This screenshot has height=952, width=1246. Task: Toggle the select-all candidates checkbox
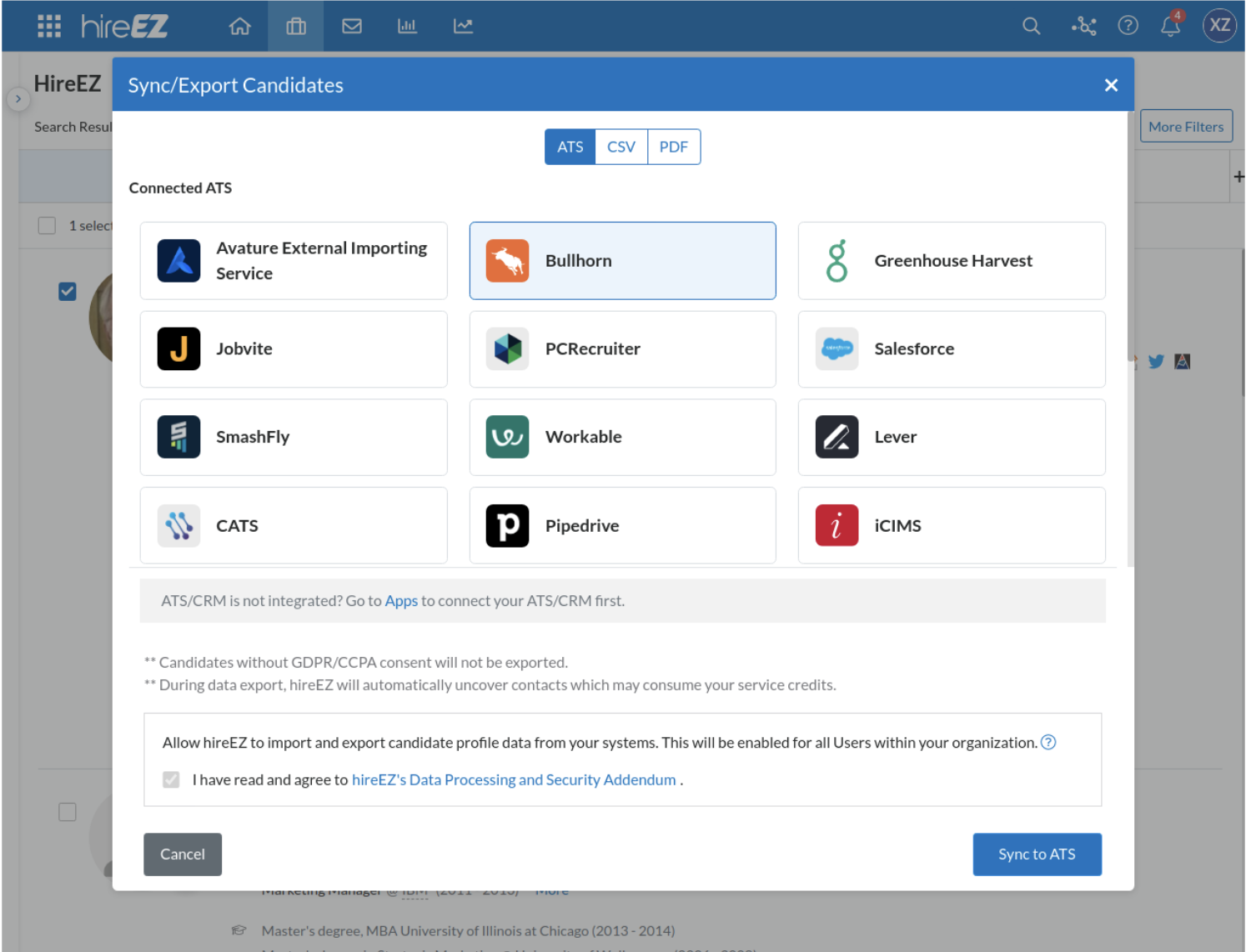pyautogui.click(x=48, y=226)
